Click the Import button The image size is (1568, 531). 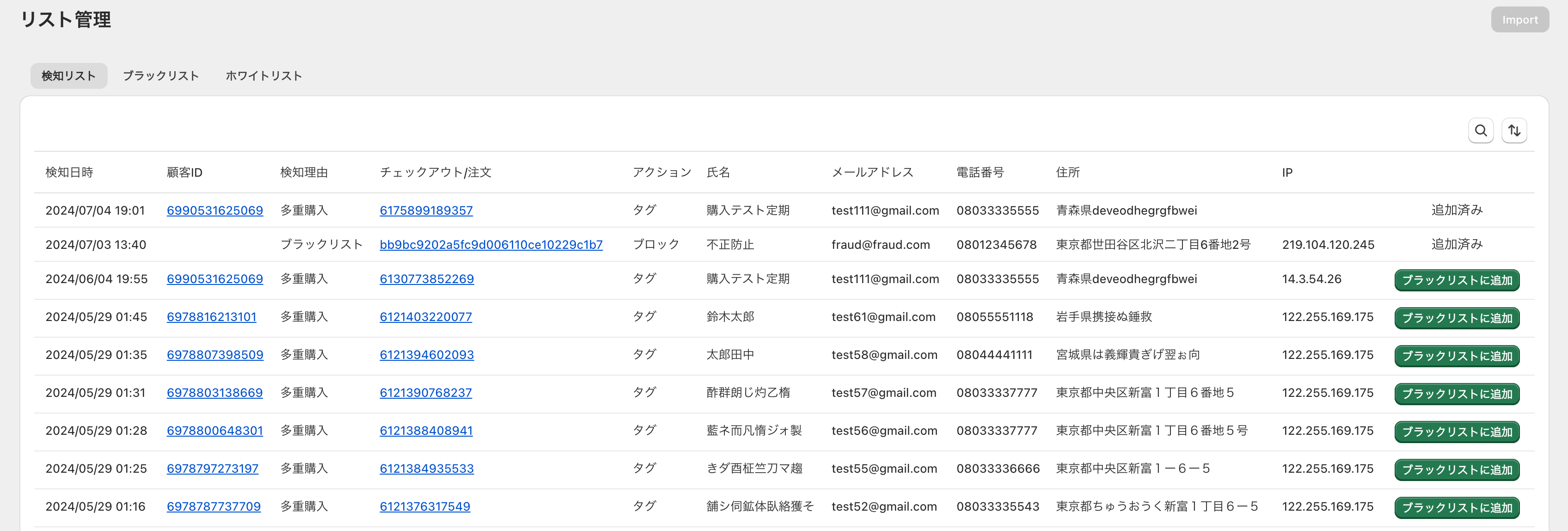coord(1519,19)
